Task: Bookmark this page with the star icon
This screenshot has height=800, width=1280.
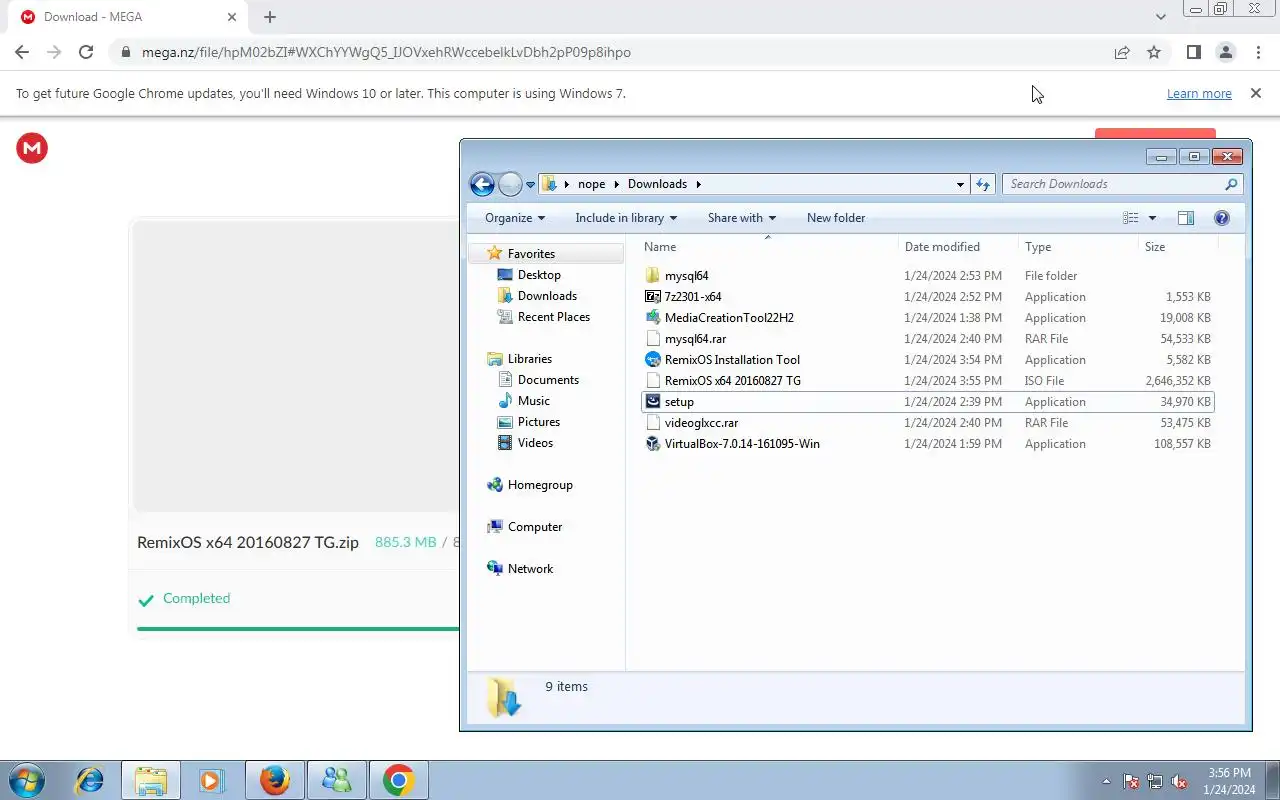Action: pos(1154,52)
